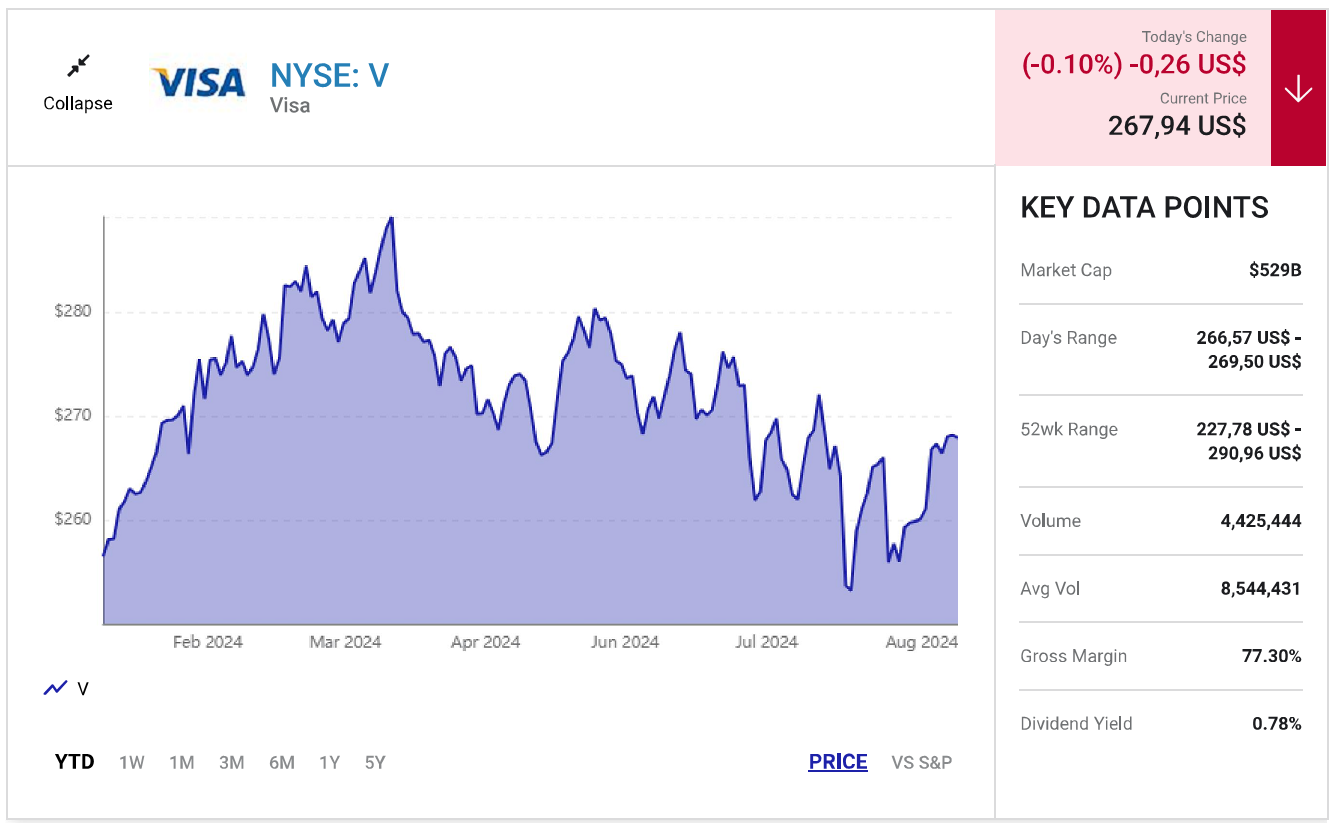The height and width of the screenshot is (823, 1329).
Task: Click the Visa company name text
Action: [x=290, y=105]
